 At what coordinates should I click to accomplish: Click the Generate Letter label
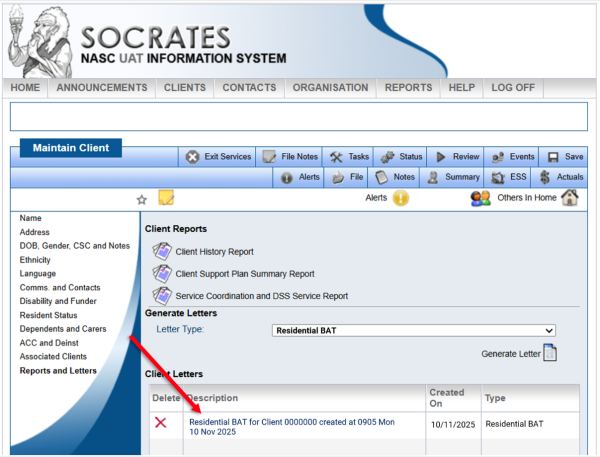tap(510, 354)
